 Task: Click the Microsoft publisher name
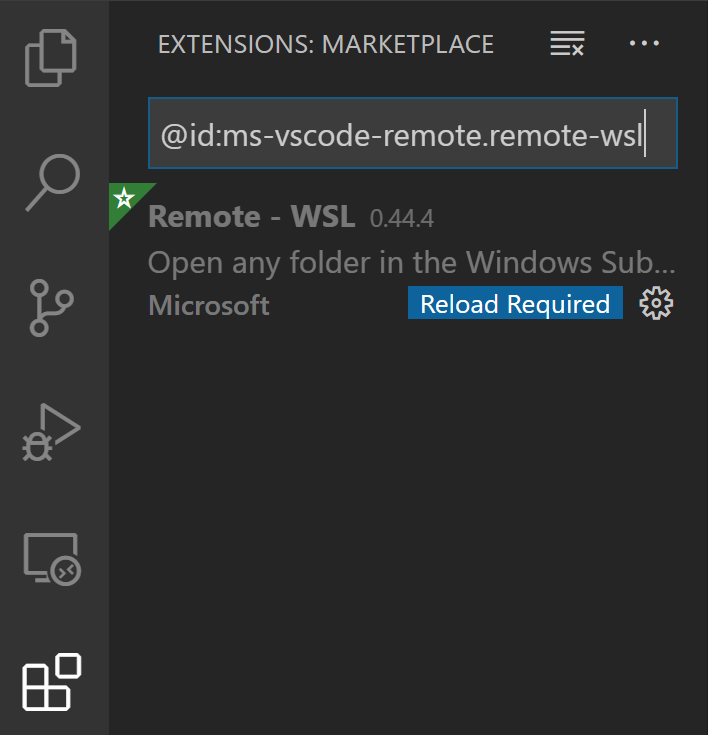[209, 305]
